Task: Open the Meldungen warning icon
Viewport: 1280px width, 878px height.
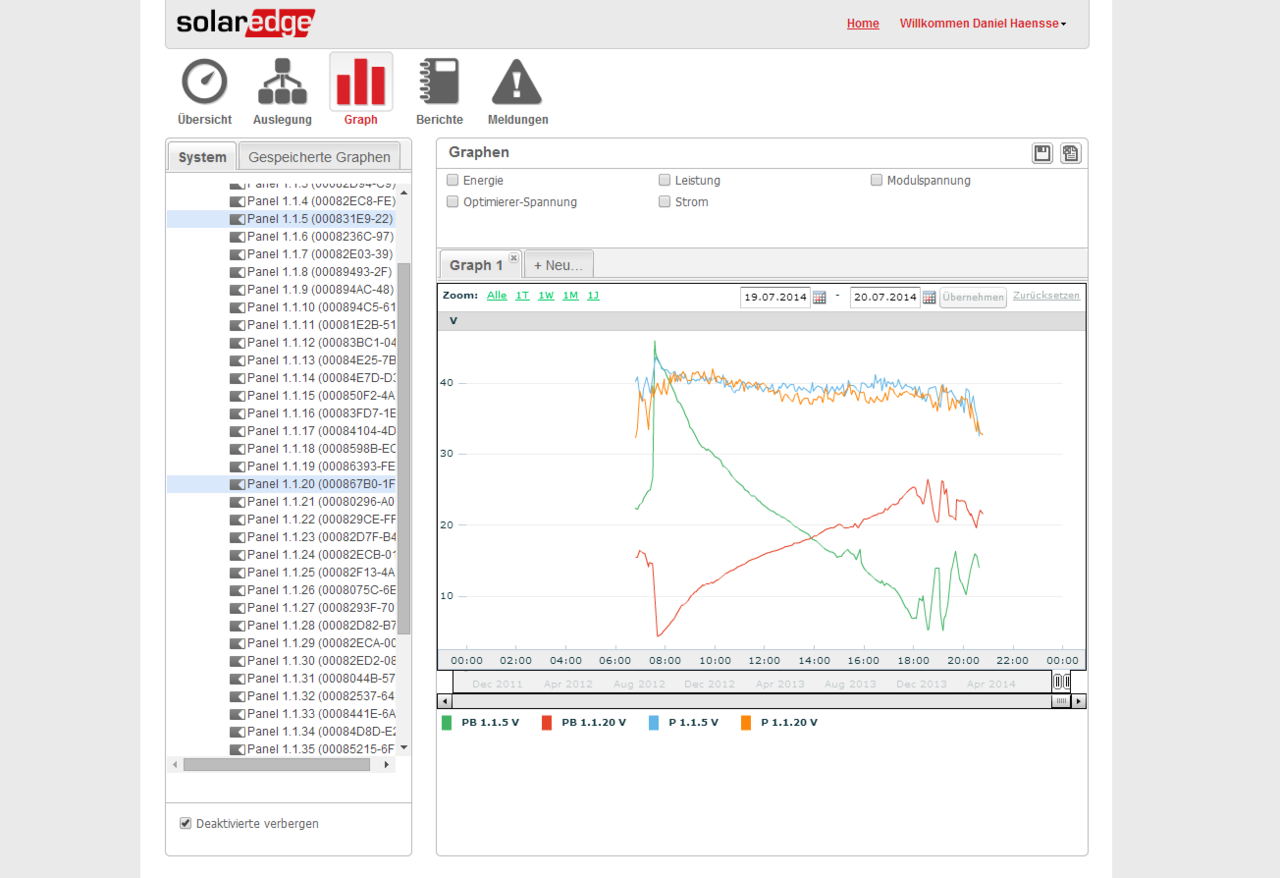Action: 517,82
